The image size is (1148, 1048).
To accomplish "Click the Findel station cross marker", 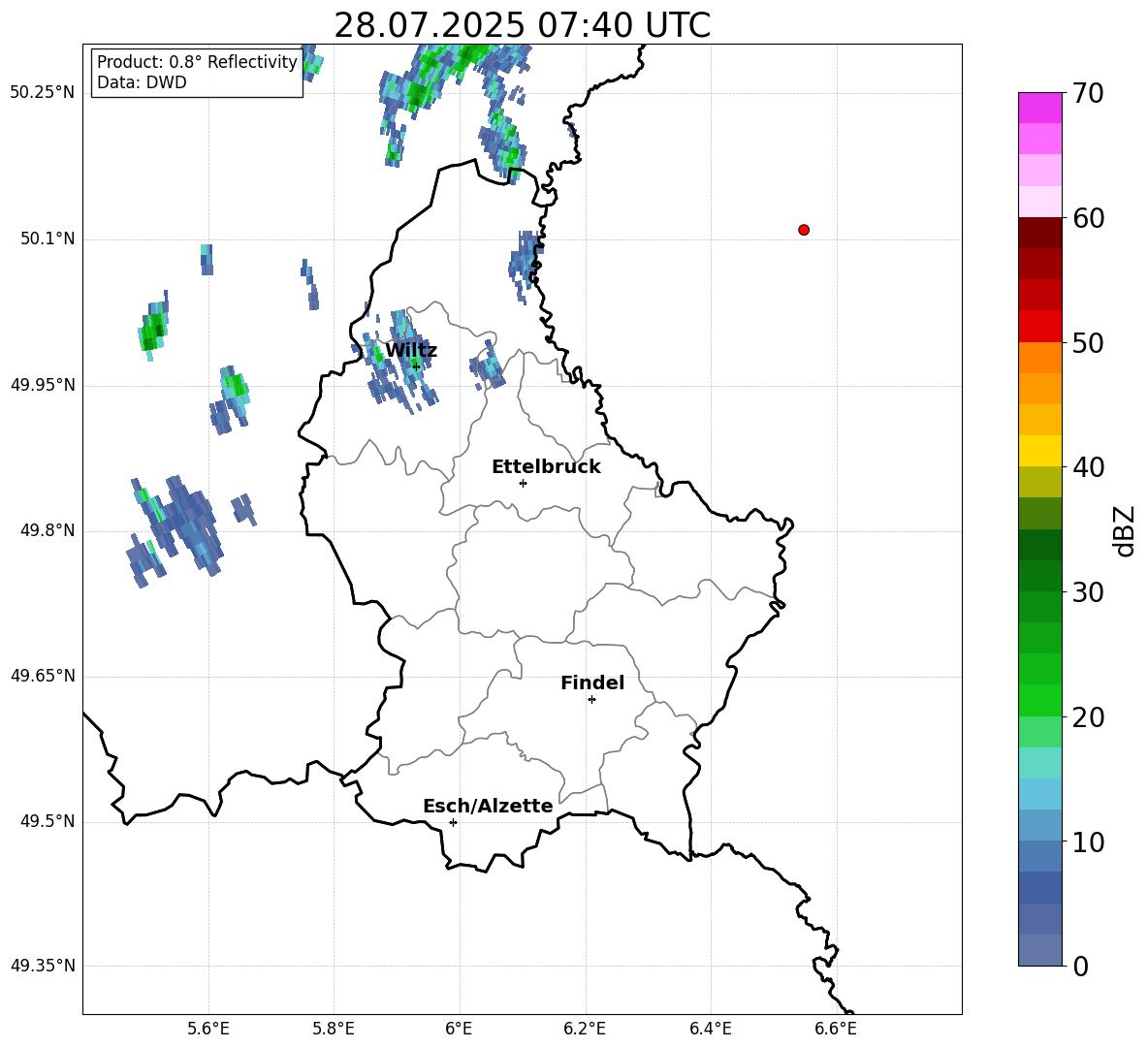I will pos(591,700).
